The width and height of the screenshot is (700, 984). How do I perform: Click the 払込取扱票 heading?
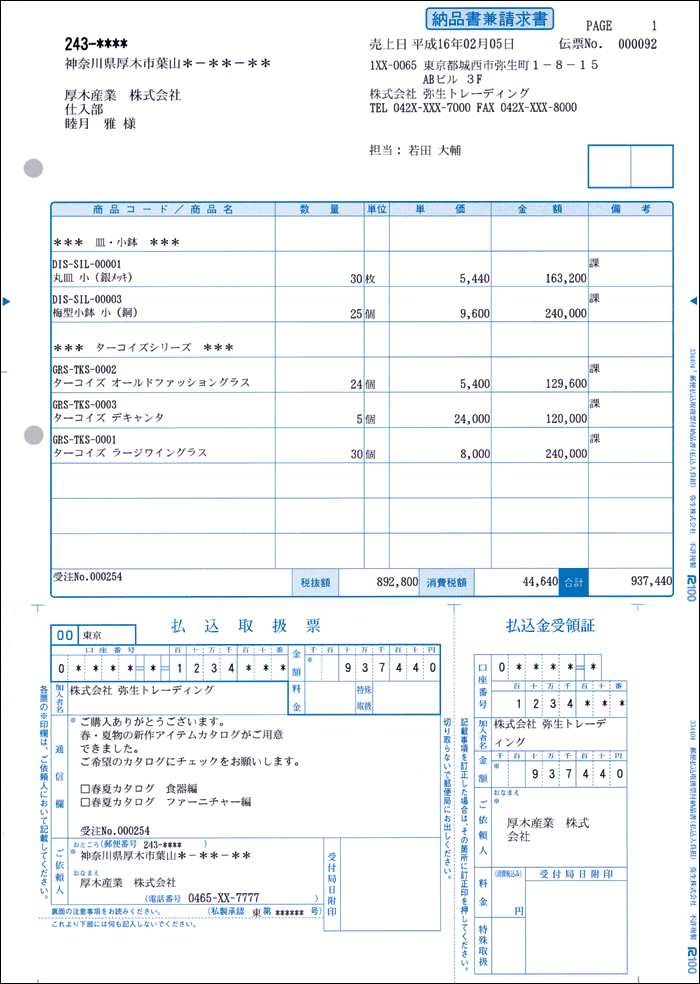[246, 625]
